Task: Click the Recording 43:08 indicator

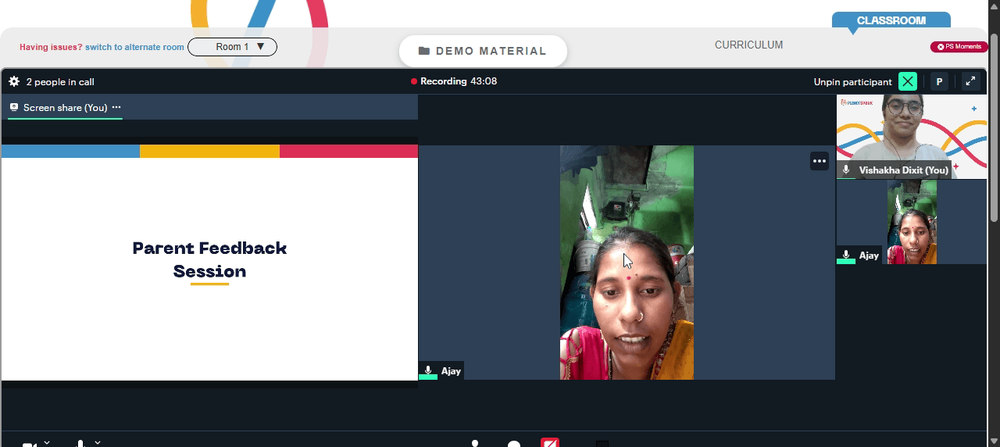Action: point(453,81)
